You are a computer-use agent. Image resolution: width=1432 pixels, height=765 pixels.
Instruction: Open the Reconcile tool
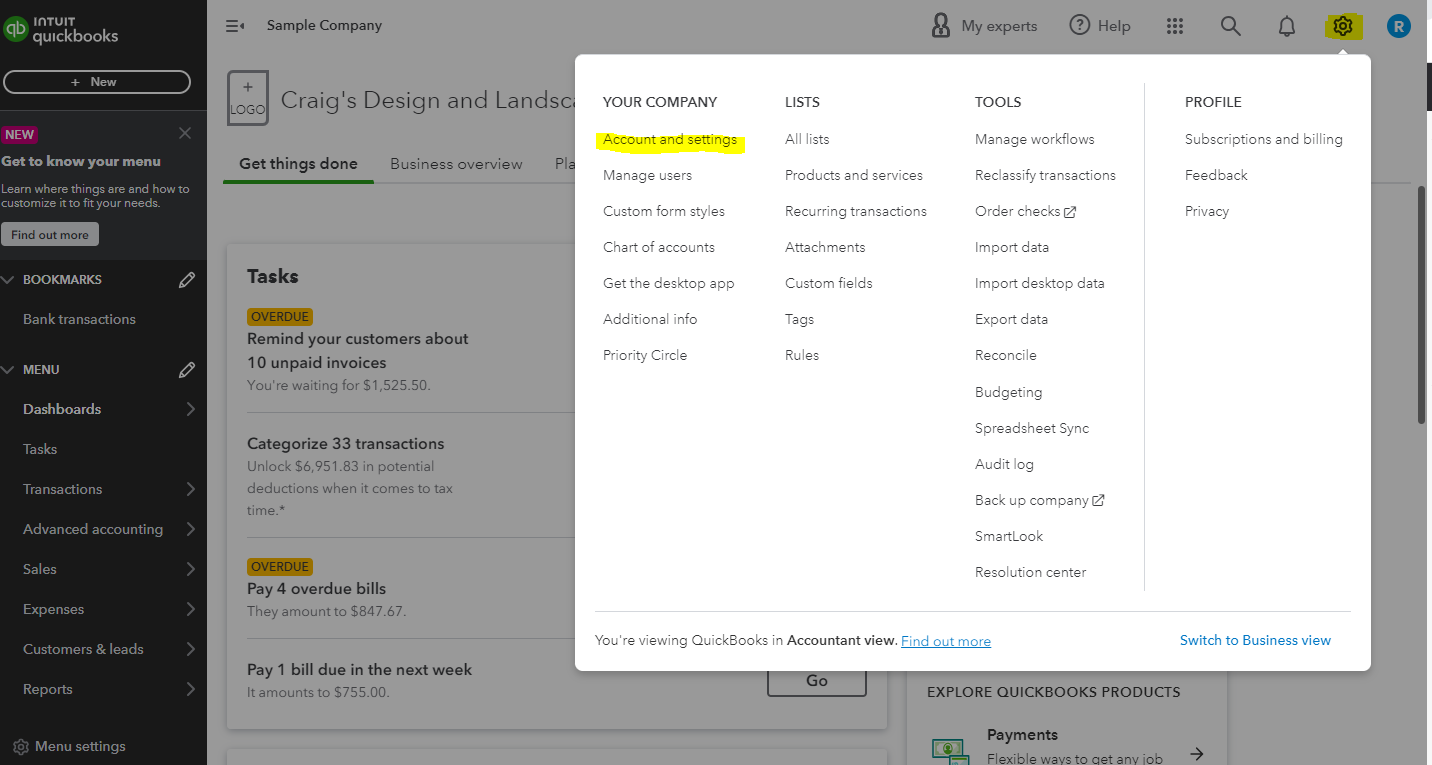tap(1006, 355)
